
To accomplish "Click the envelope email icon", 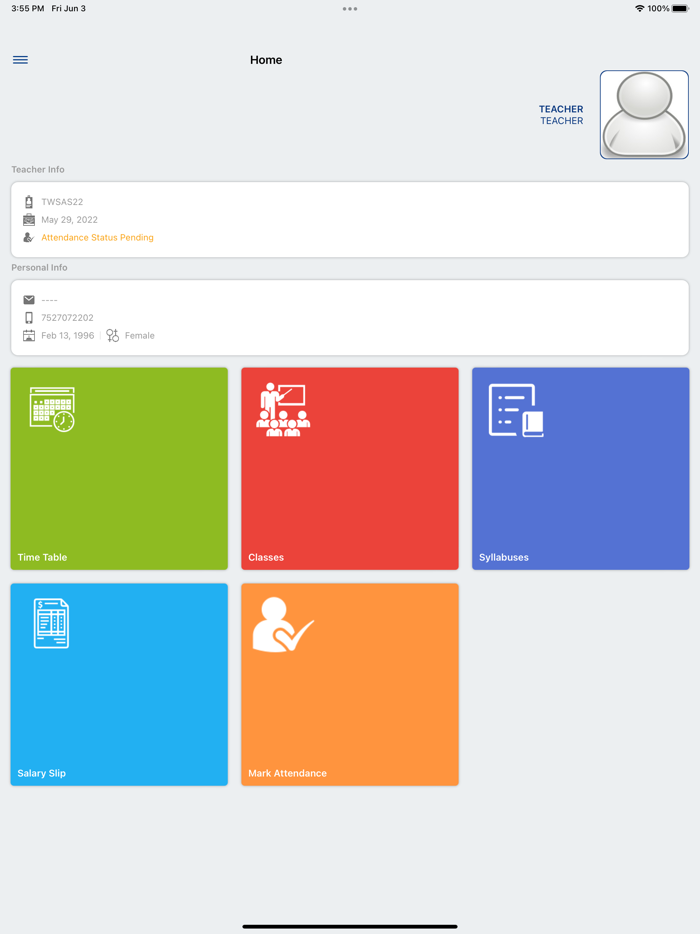I will pyautogui.click(x=29, y=300).
